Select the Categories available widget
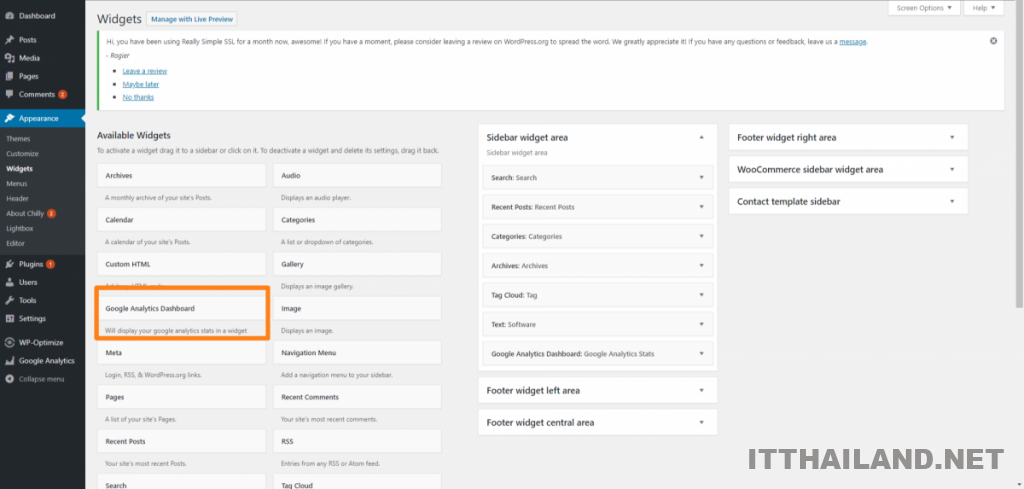The image size is (1024, 489). [x=357, y=220]
